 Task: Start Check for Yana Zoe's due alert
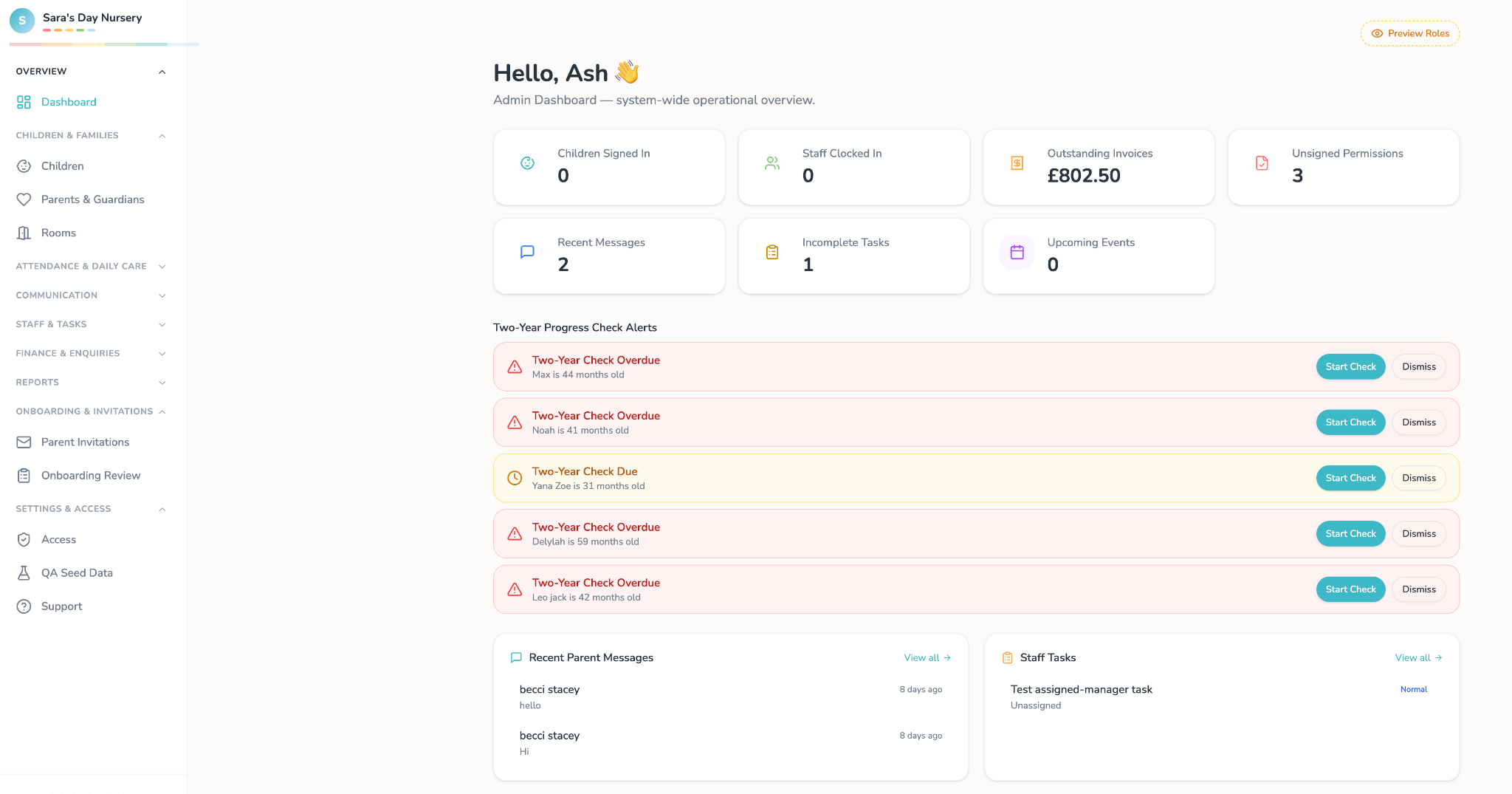[x=1350, y=478]
